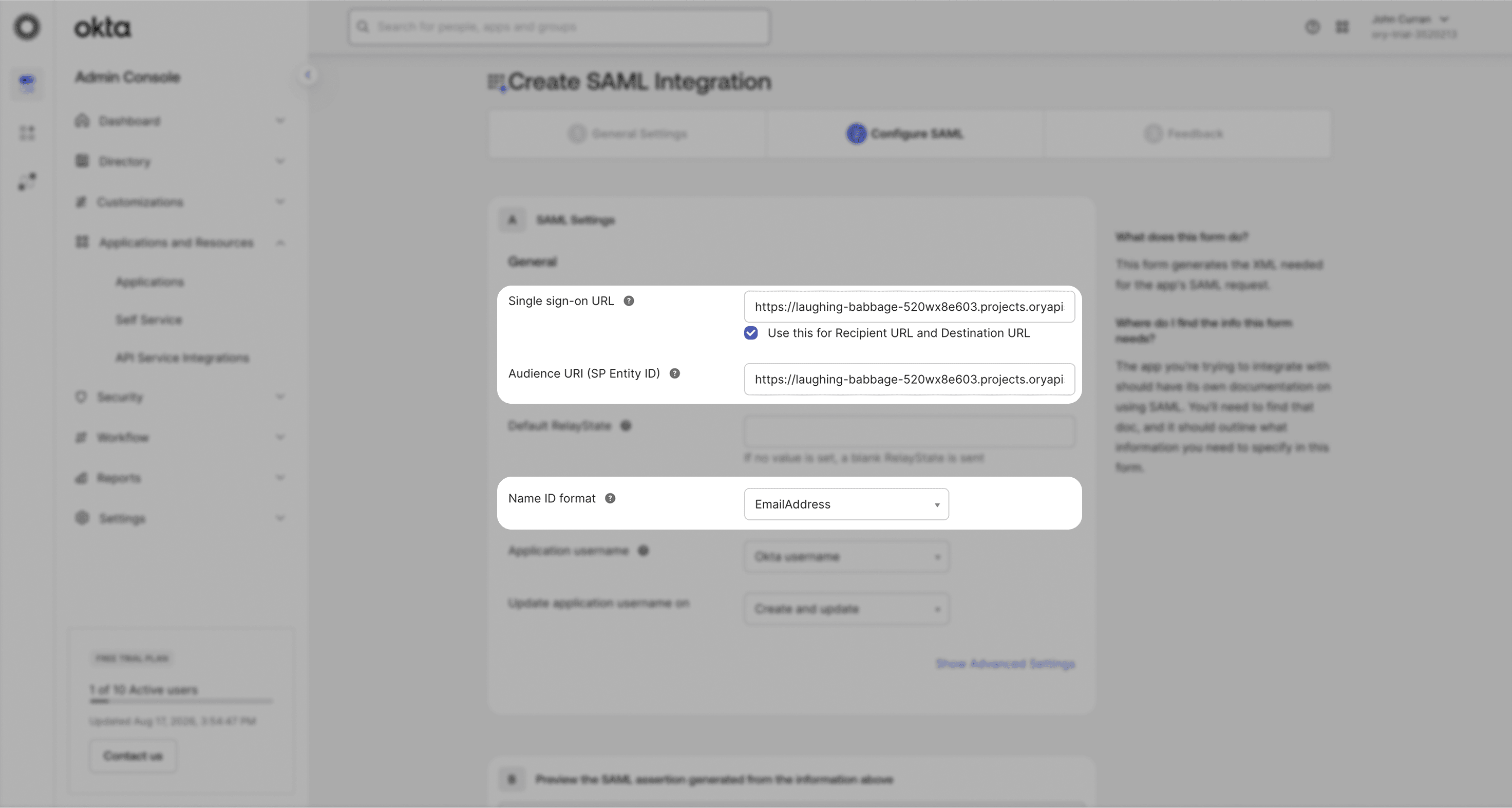Expand the Workflow menu

180,438
